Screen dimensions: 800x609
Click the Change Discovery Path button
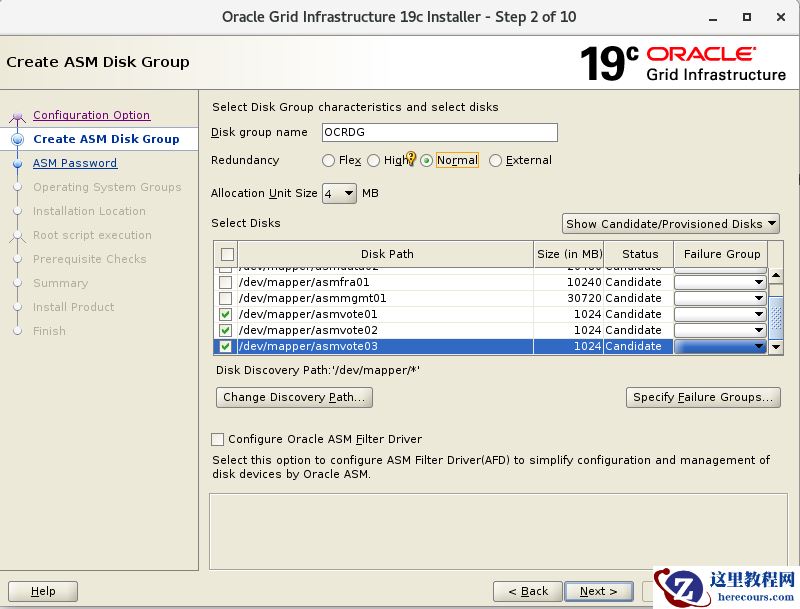(x=294, y=397)
